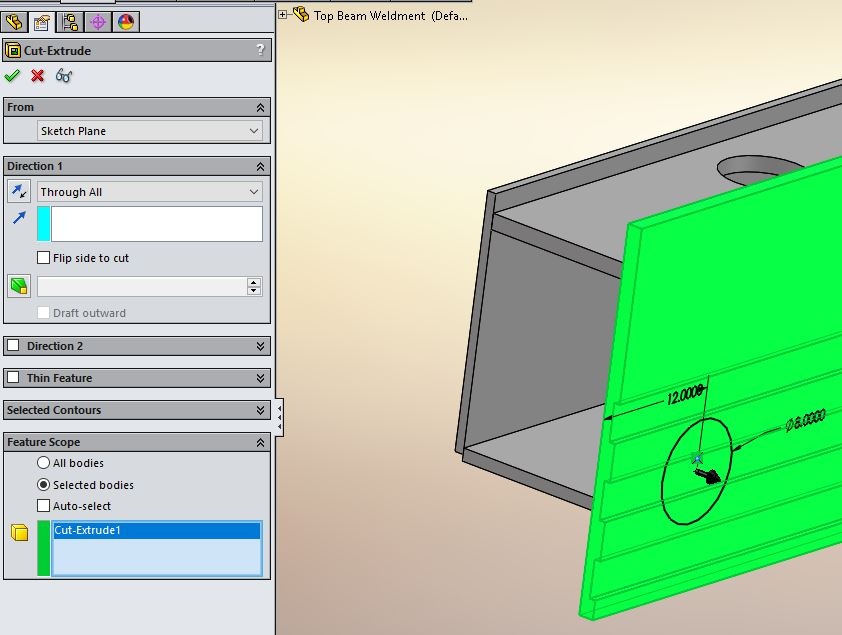This screenshot has width=842, height=635.
Task: Select the Top Beam Weldment flyout tree label
Action: tap(390, 16)
